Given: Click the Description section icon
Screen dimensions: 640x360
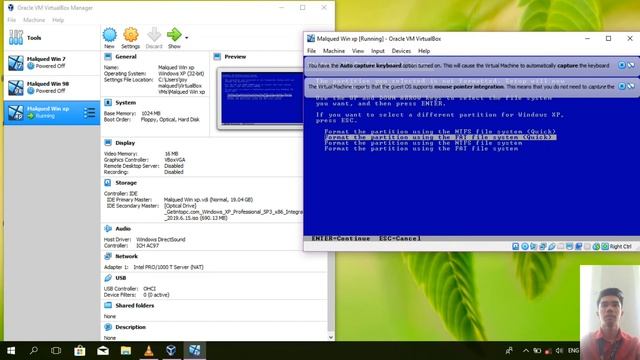Looking at the screenshot, I should coord(108,327).
